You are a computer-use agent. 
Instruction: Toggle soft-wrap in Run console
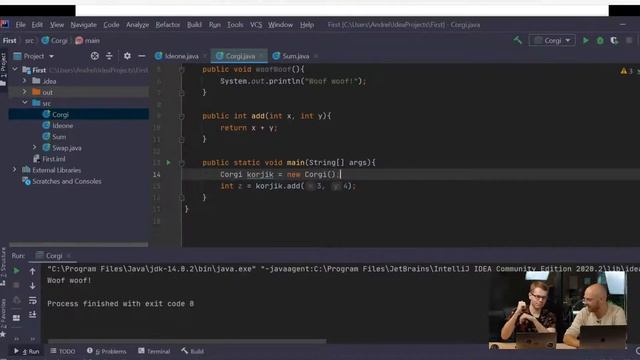pos(32,300)
